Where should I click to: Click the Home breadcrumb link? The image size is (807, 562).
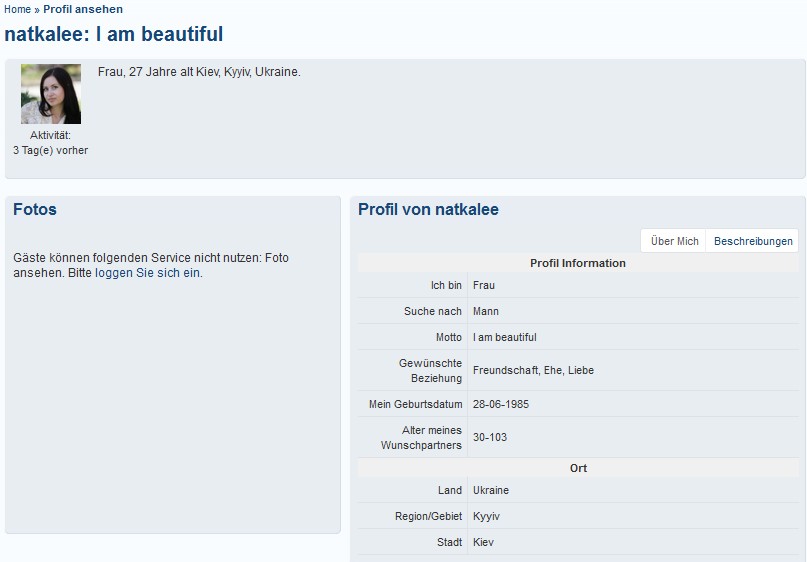click(17, 9)
